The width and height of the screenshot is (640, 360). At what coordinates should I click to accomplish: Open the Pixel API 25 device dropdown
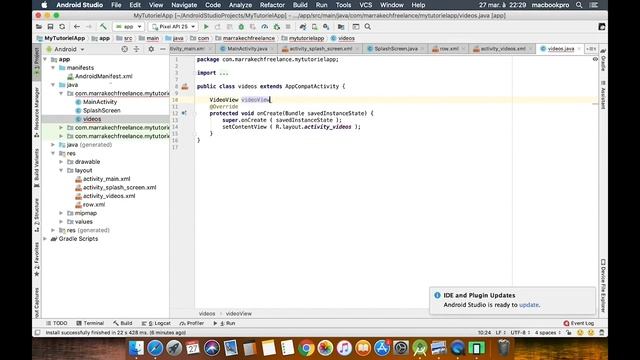173,27
